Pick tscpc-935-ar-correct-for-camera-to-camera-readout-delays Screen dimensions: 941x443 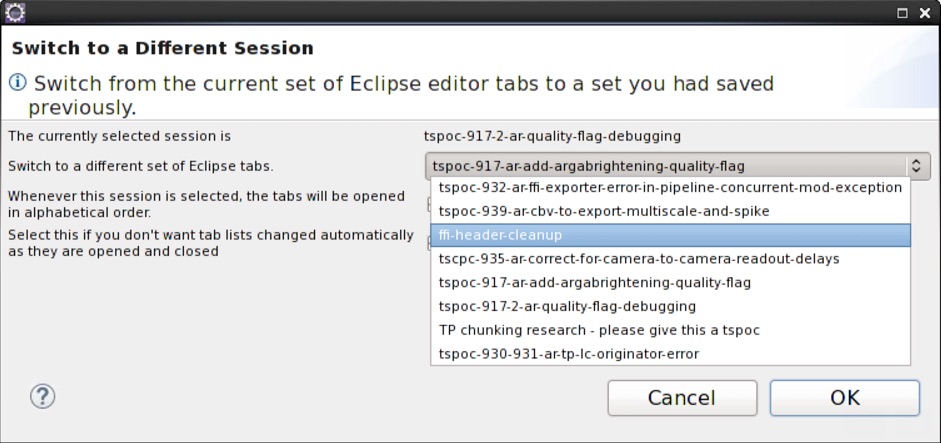(x=638, y=258)
